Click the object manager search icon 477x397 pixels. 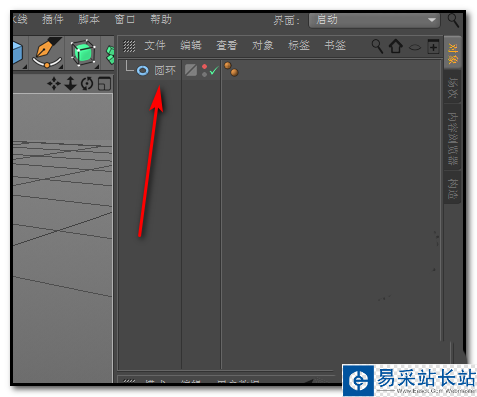(x=377, y=46)
